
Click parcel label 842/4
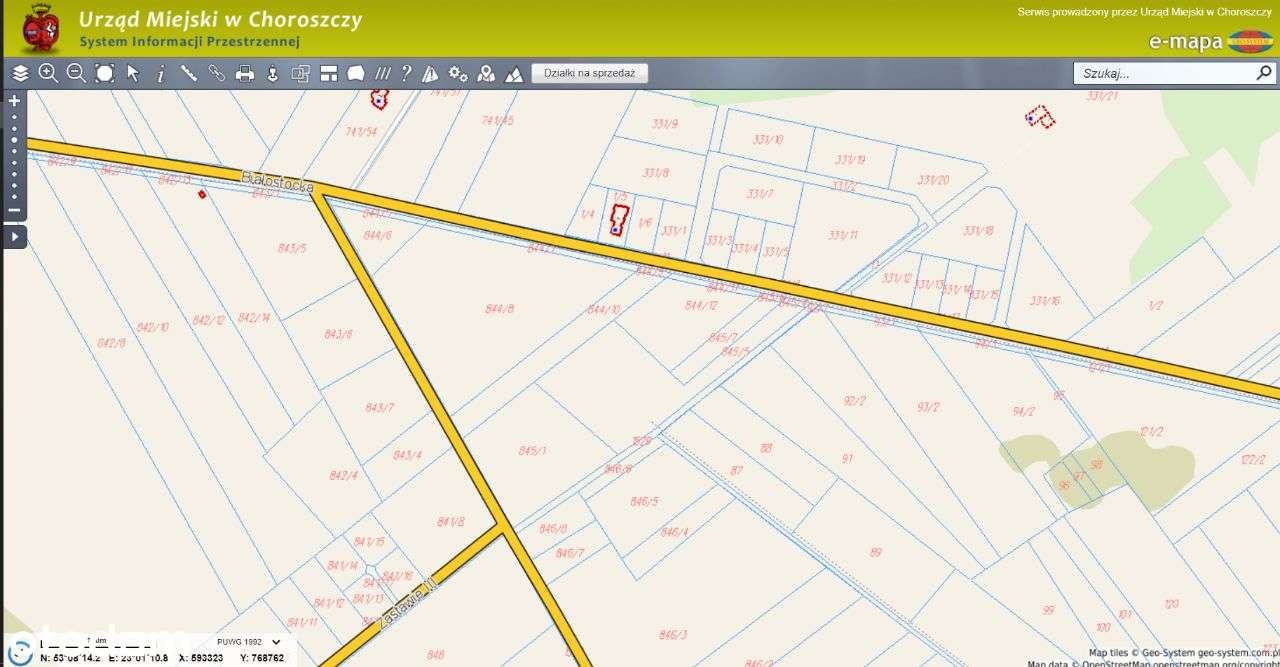pos(343,475)
